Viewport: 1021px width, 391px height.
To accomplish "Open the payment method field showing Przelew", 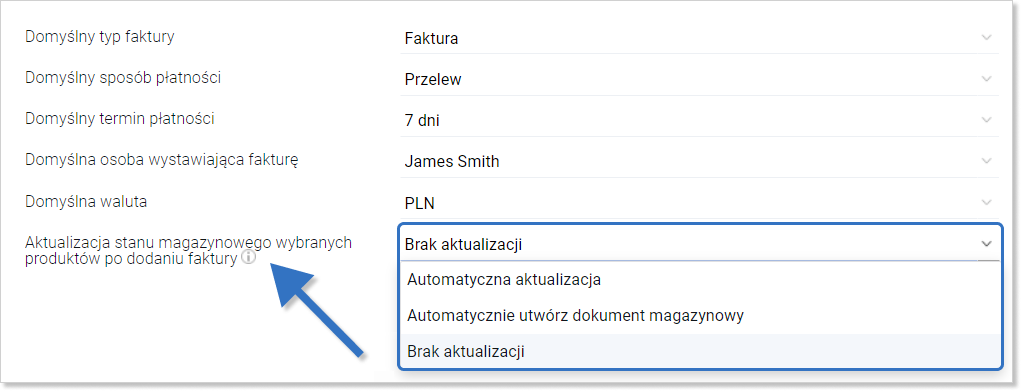I will point(699,79).
